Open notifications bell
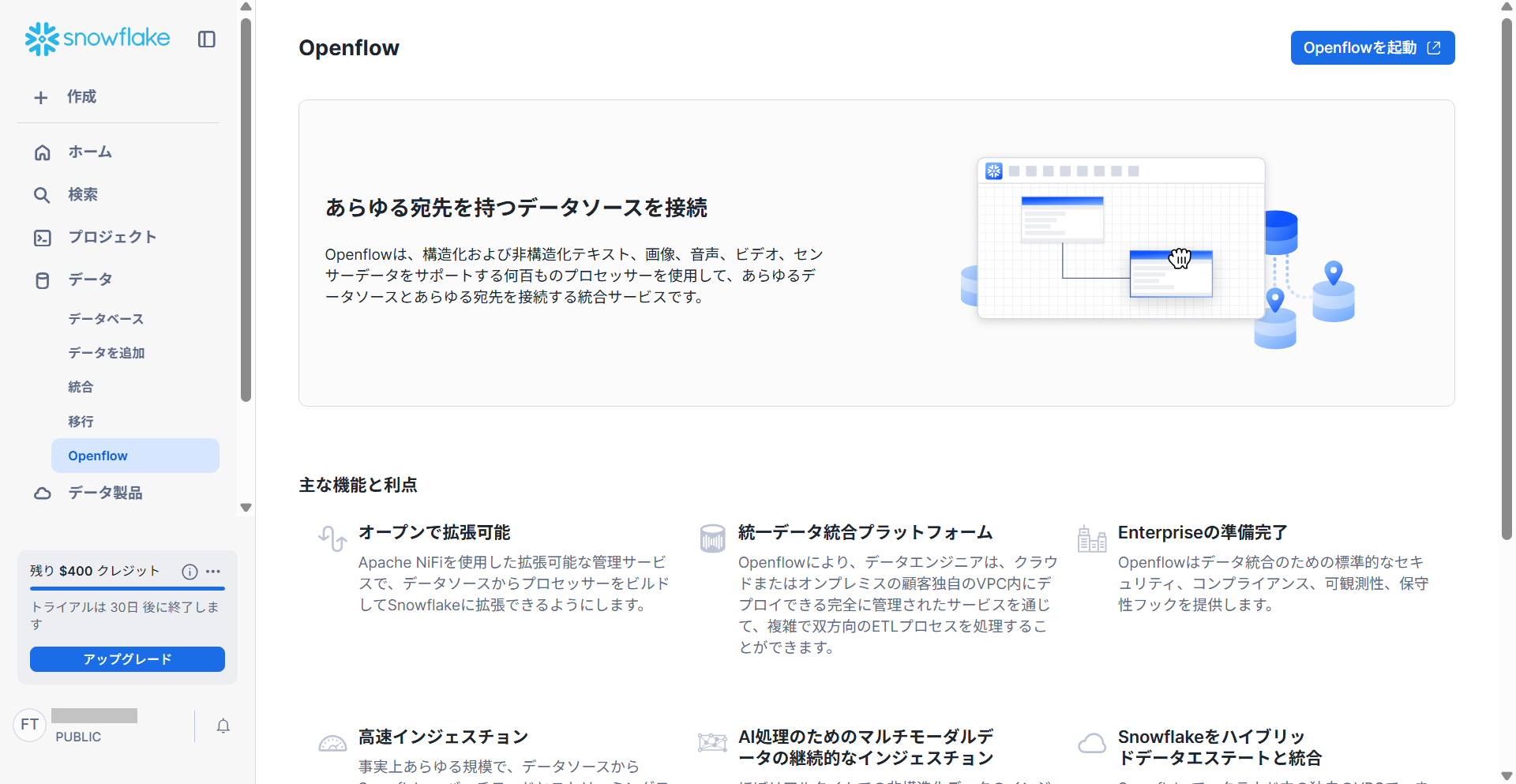 [223, 726]
